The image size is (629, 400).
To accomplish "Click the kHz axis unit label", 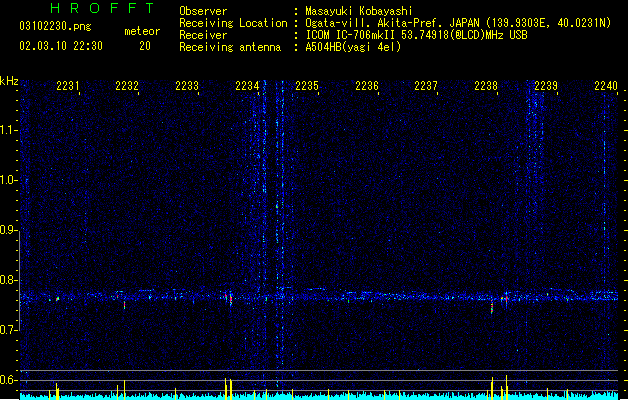I will click(x=9, y=81).
